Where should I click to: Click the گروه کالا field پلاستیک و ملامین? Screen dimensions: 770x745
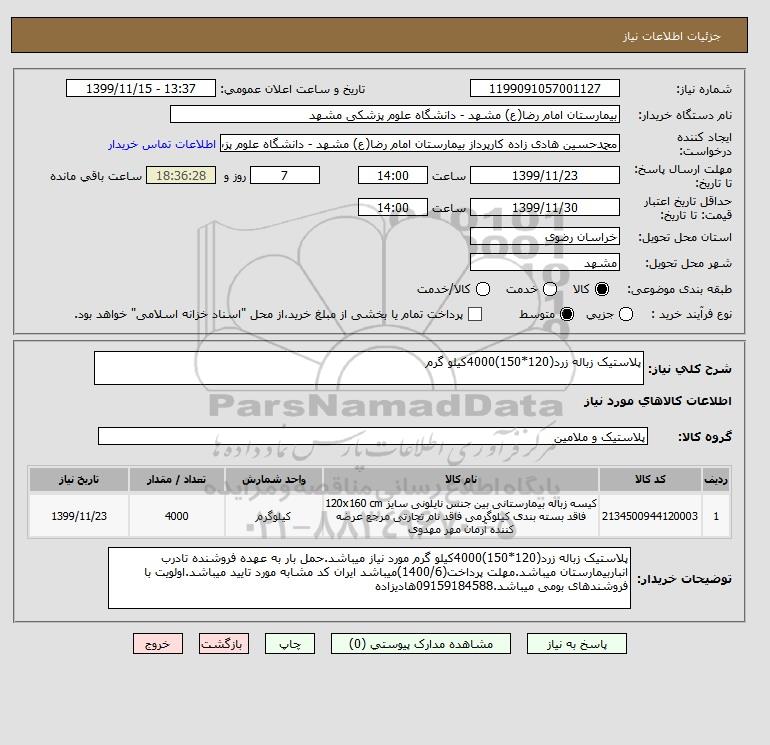pyautogui.click(x=373, y=436)
